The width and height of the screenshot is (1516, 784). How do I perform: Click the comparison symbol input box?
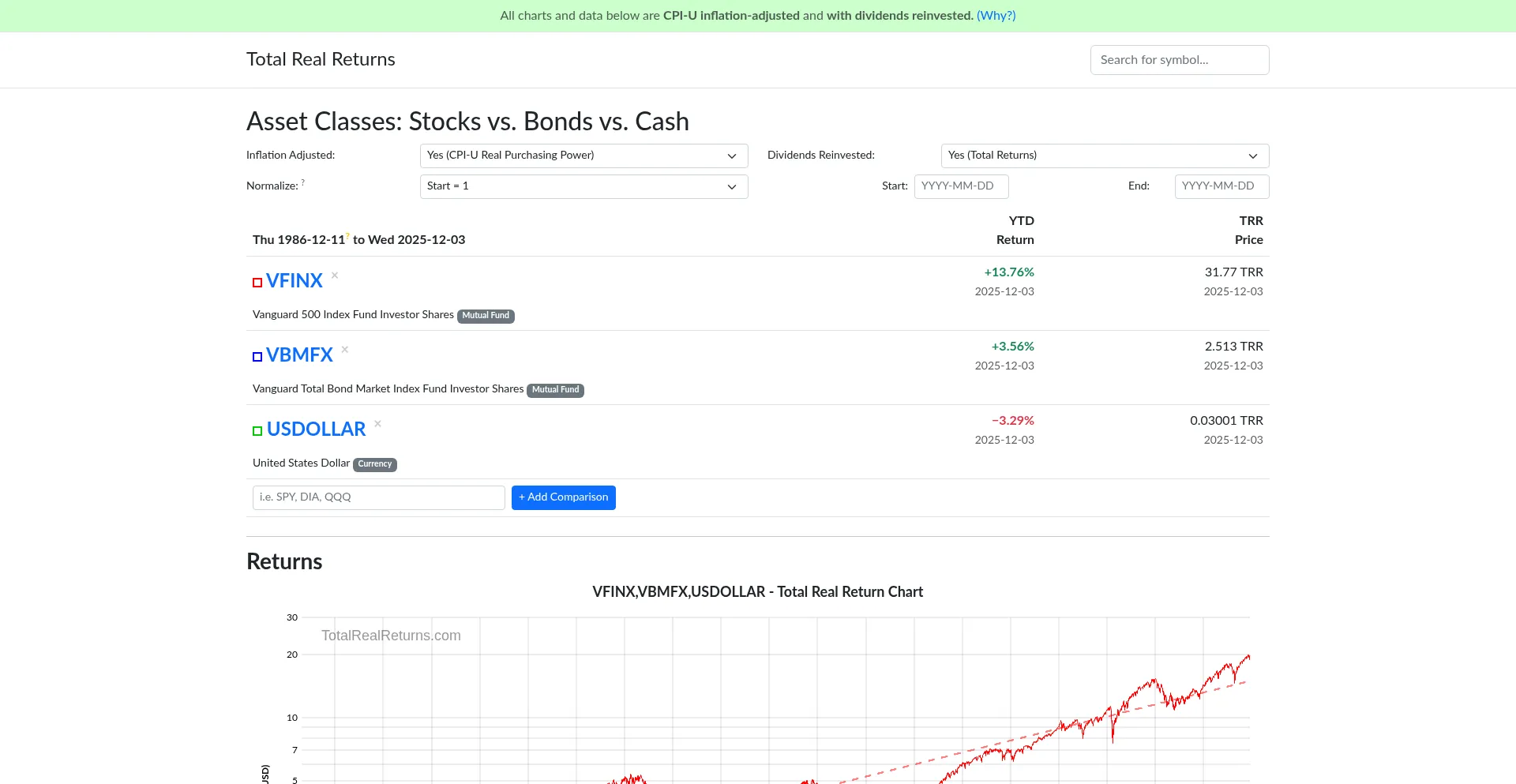coord(378,497)
